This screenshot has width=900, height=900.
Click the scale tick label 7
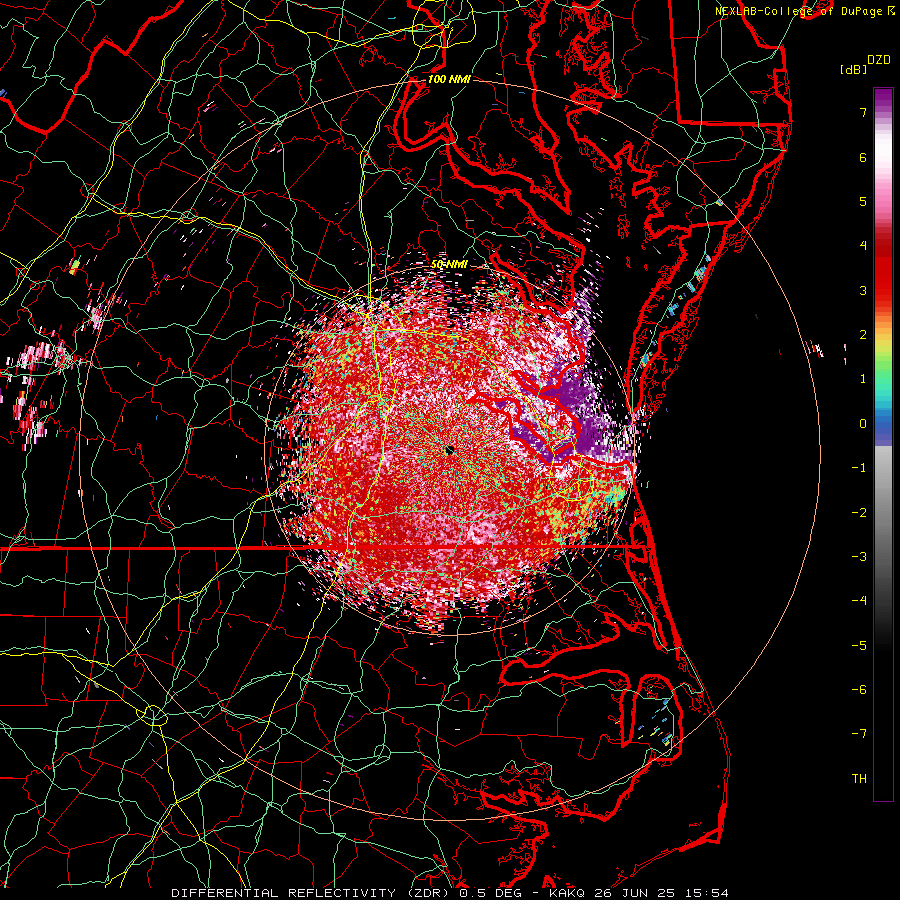(863, 112)
